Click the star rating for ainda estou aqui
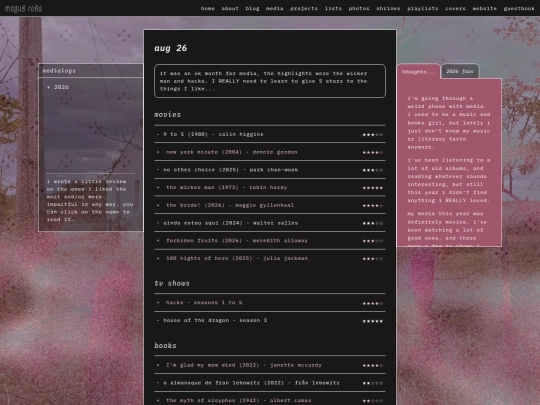The image size is (540, 405). [373, 223]
